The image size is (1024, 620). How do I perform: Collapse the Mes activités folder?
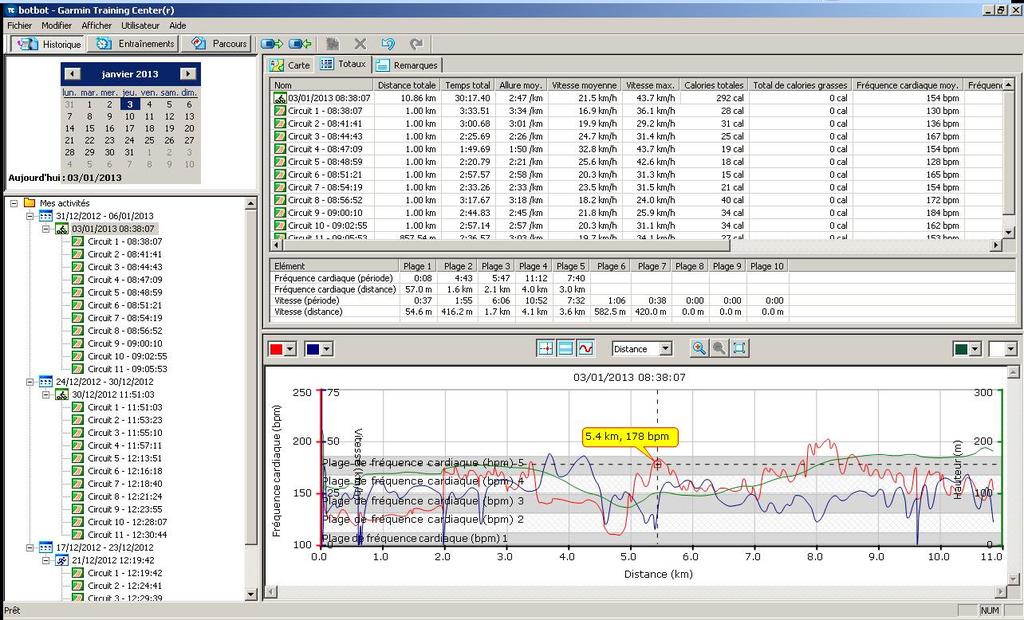14,203
